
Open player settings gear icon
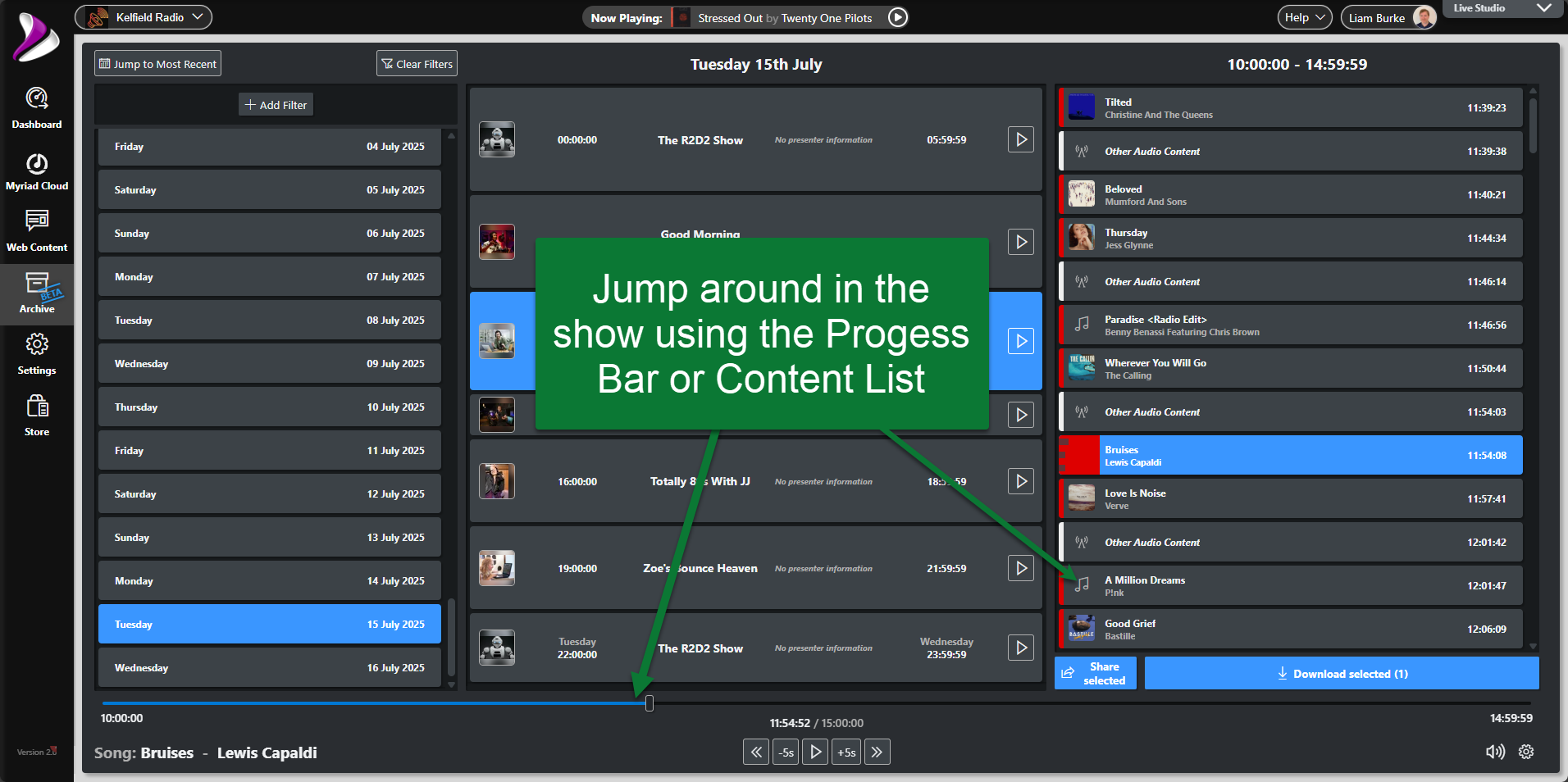tap(1526, 752)
